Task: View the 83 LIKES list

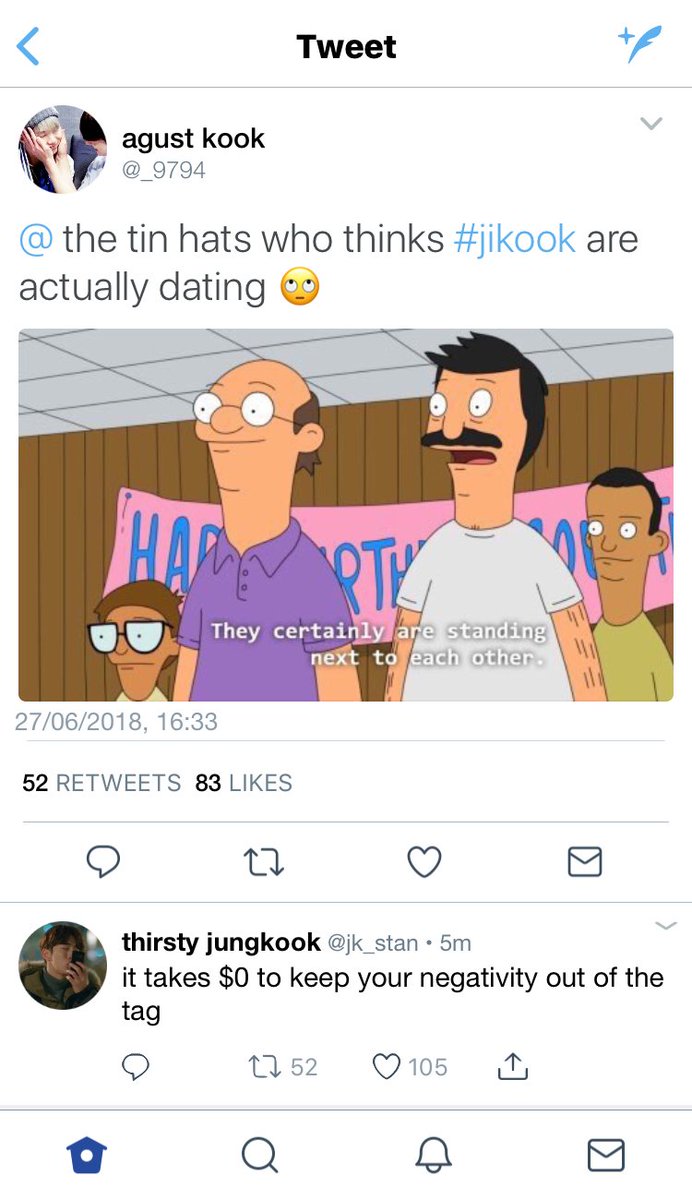Action: point(244,783)
